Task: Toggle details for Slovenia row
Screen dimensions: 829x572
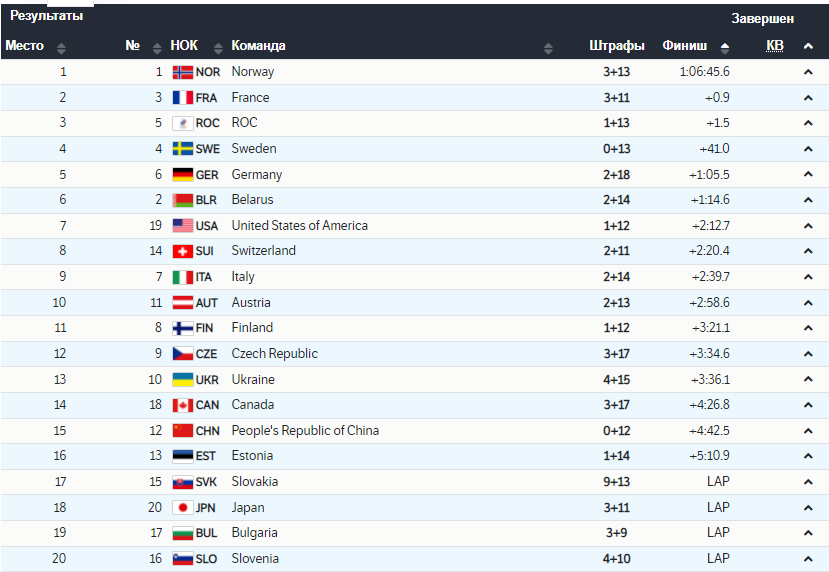Action: 808,559
